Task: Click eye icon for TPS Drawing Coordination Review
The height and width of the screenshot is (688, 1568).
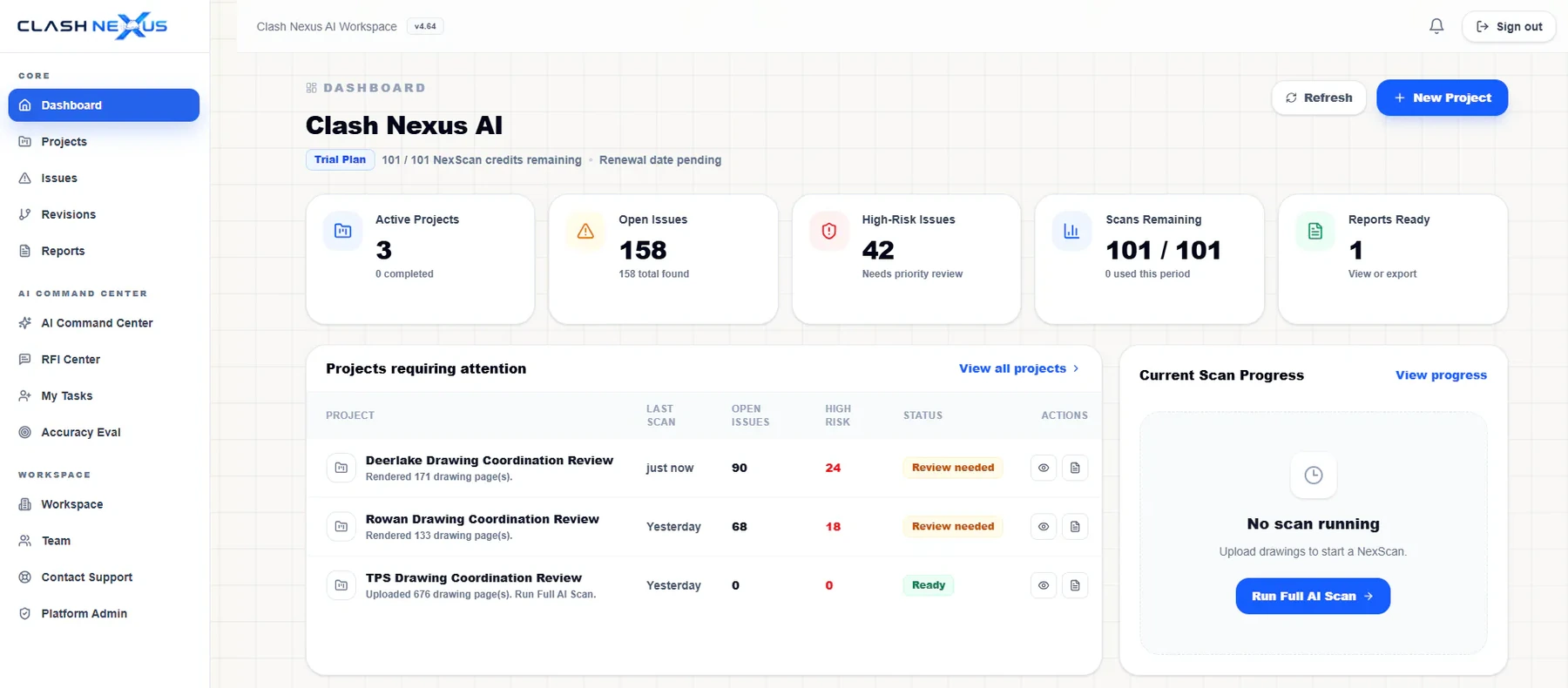Action: [x=1044, y=585]
